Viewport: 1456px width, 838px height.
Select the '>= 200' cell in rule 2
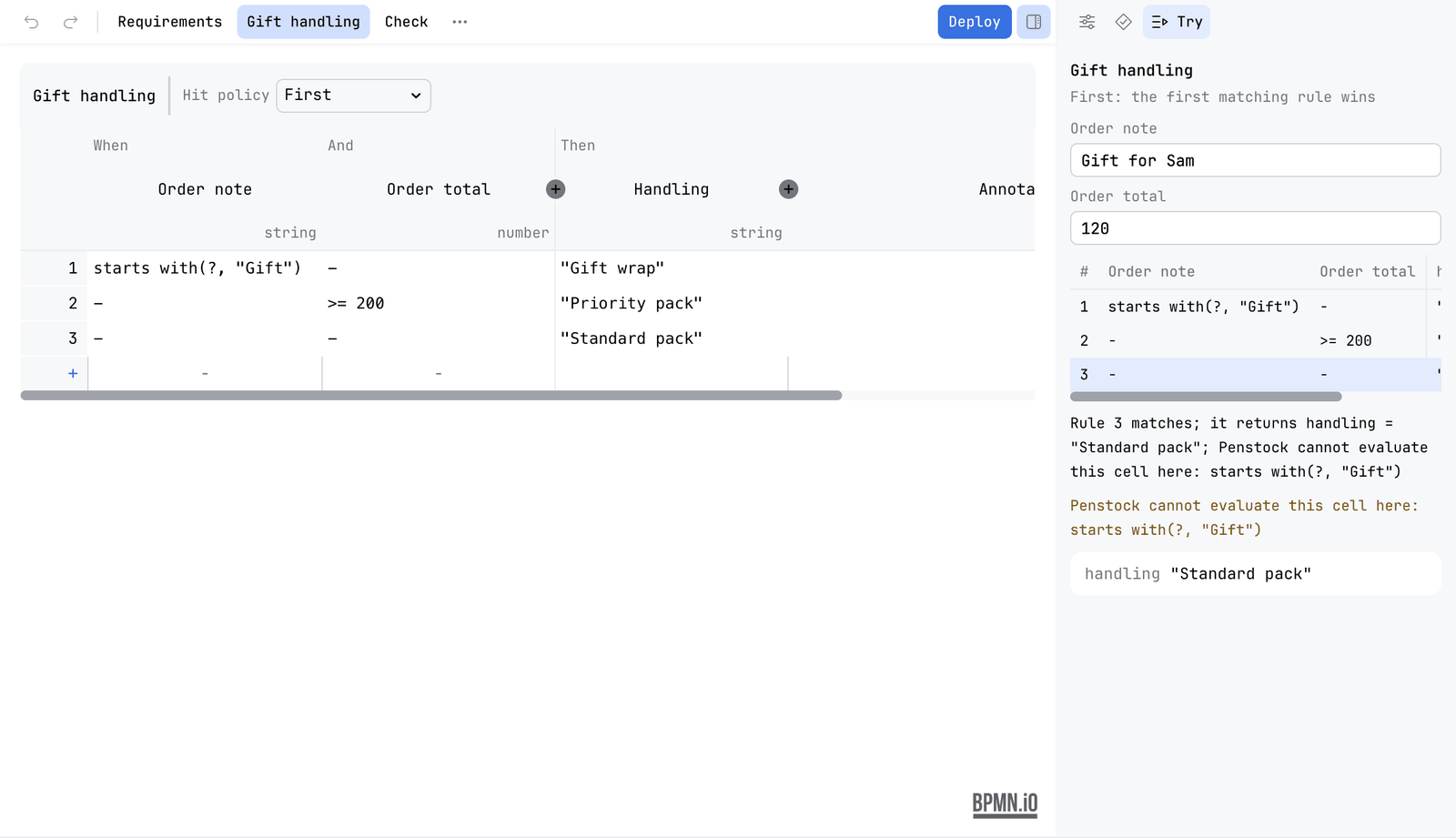(x=438, y=303)
